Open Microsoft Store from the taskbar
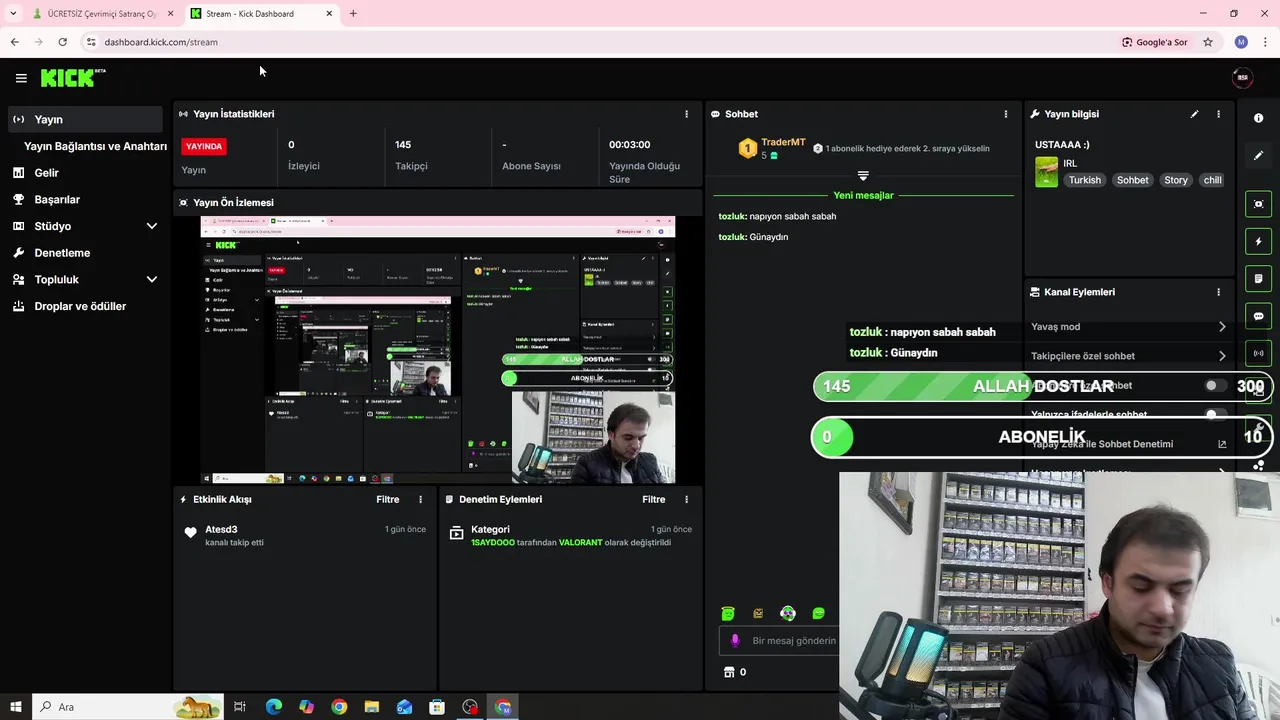Screen dimensions: 1280x720 pos(437,707)
